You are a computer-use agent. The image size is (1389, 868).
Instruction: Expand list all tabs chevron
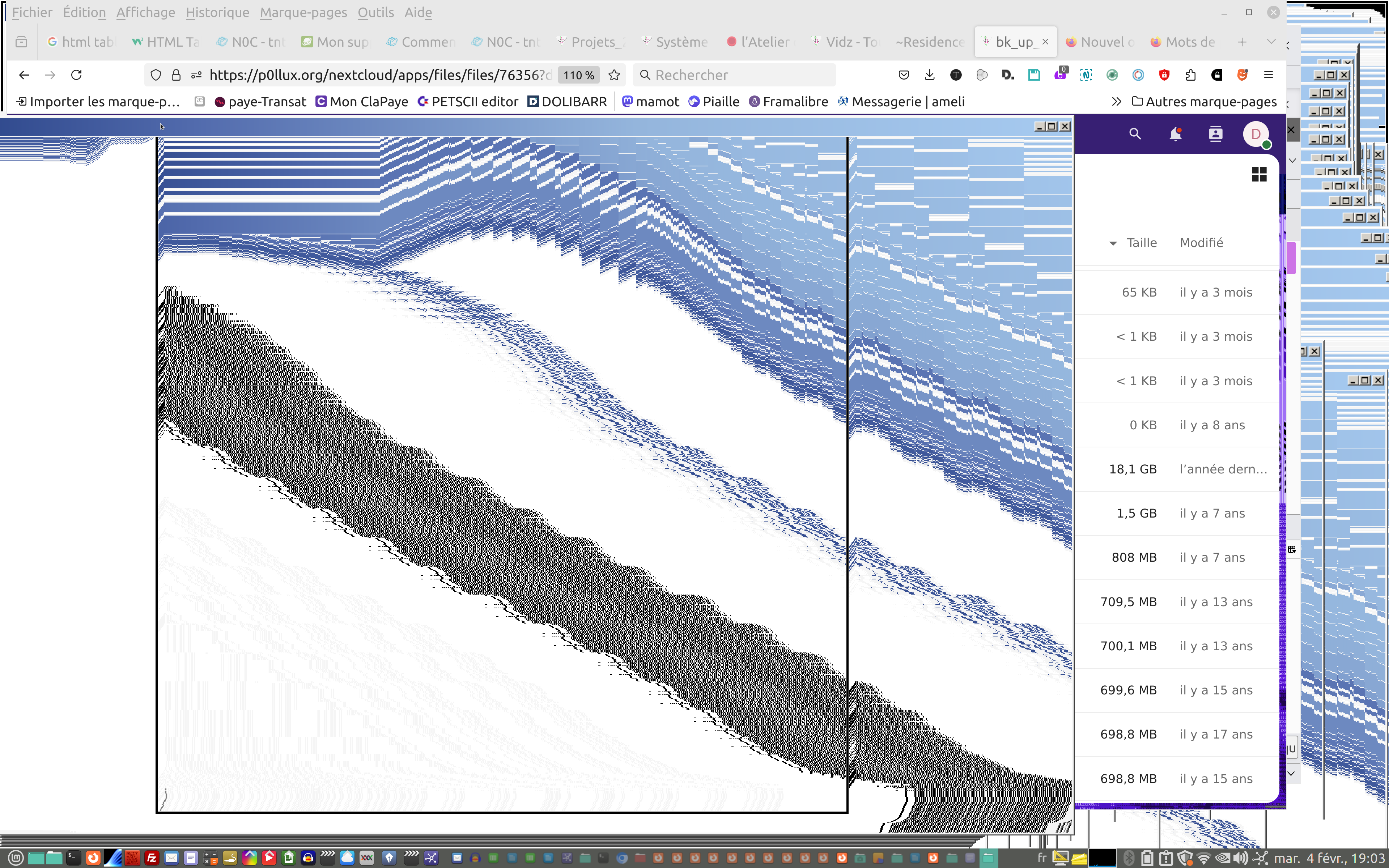click(1271, 41)
